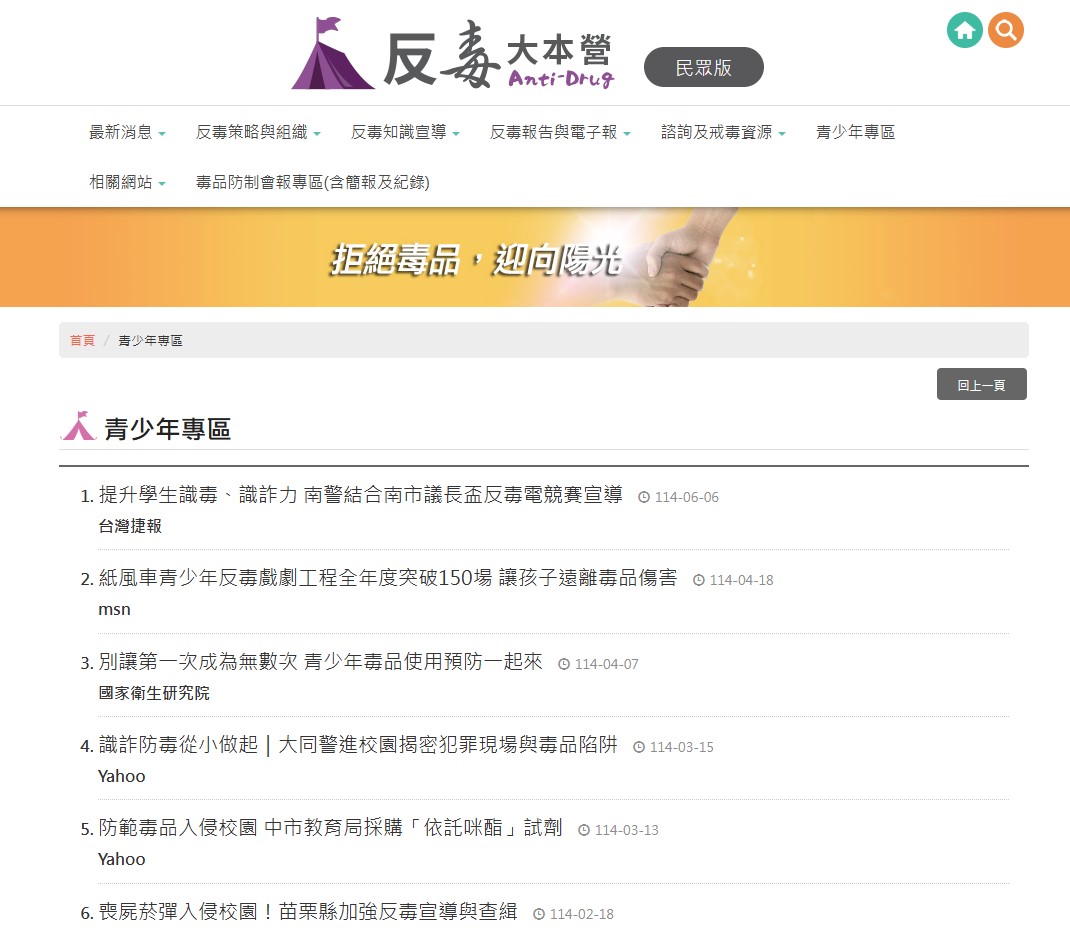Click the home icon in the top right

click(x=964, y=30)
